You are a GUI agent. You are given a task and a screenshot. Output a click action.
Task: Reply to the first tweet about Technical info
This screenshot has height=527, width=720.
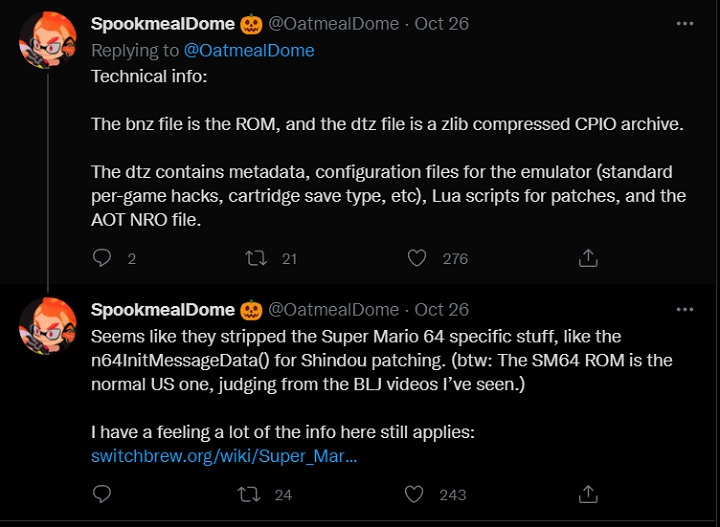point(101,258)
